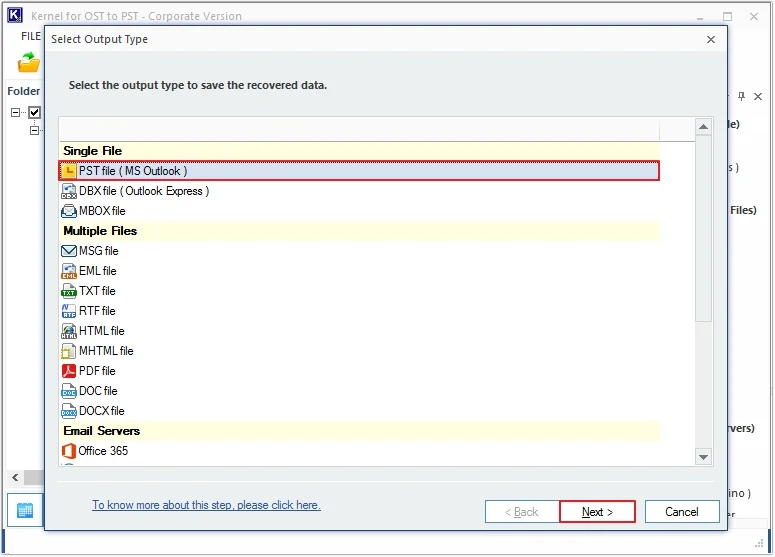Select 'HTML file' row

coord(359,331)
